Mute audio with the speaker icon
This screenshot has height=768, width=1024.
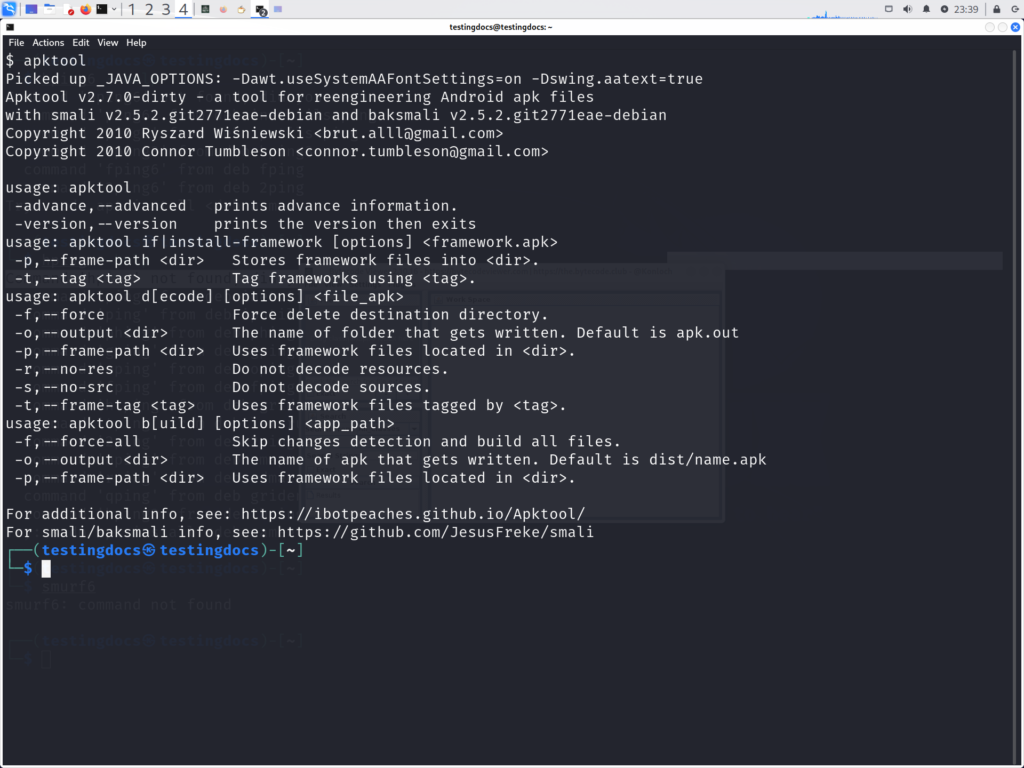pyautogui.click(x=908, y=9)
